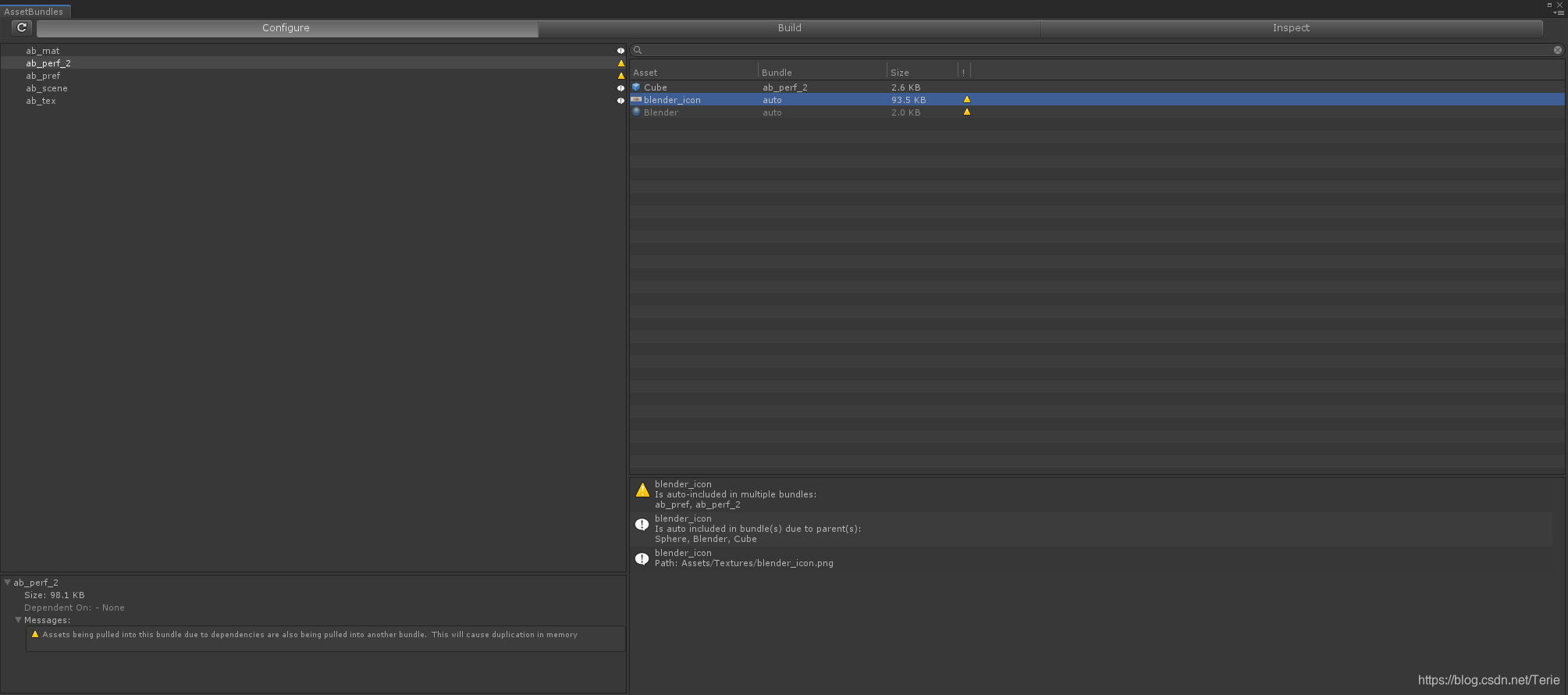Sort by the Bundle column header
The height and width of the screenshot is (695, 1568).
[x=823, y=72]
